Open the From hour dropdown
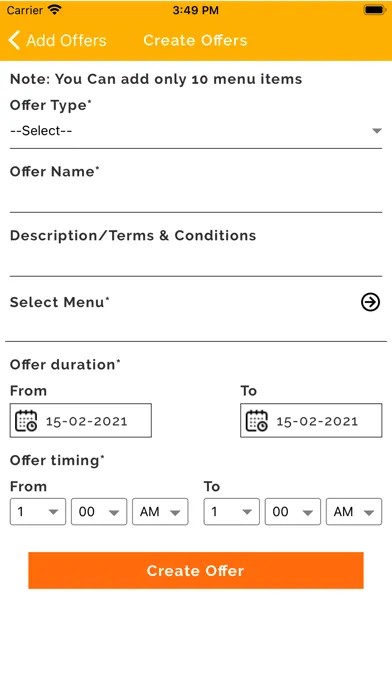Screen dimensions: 392x696 pos(38,512)
